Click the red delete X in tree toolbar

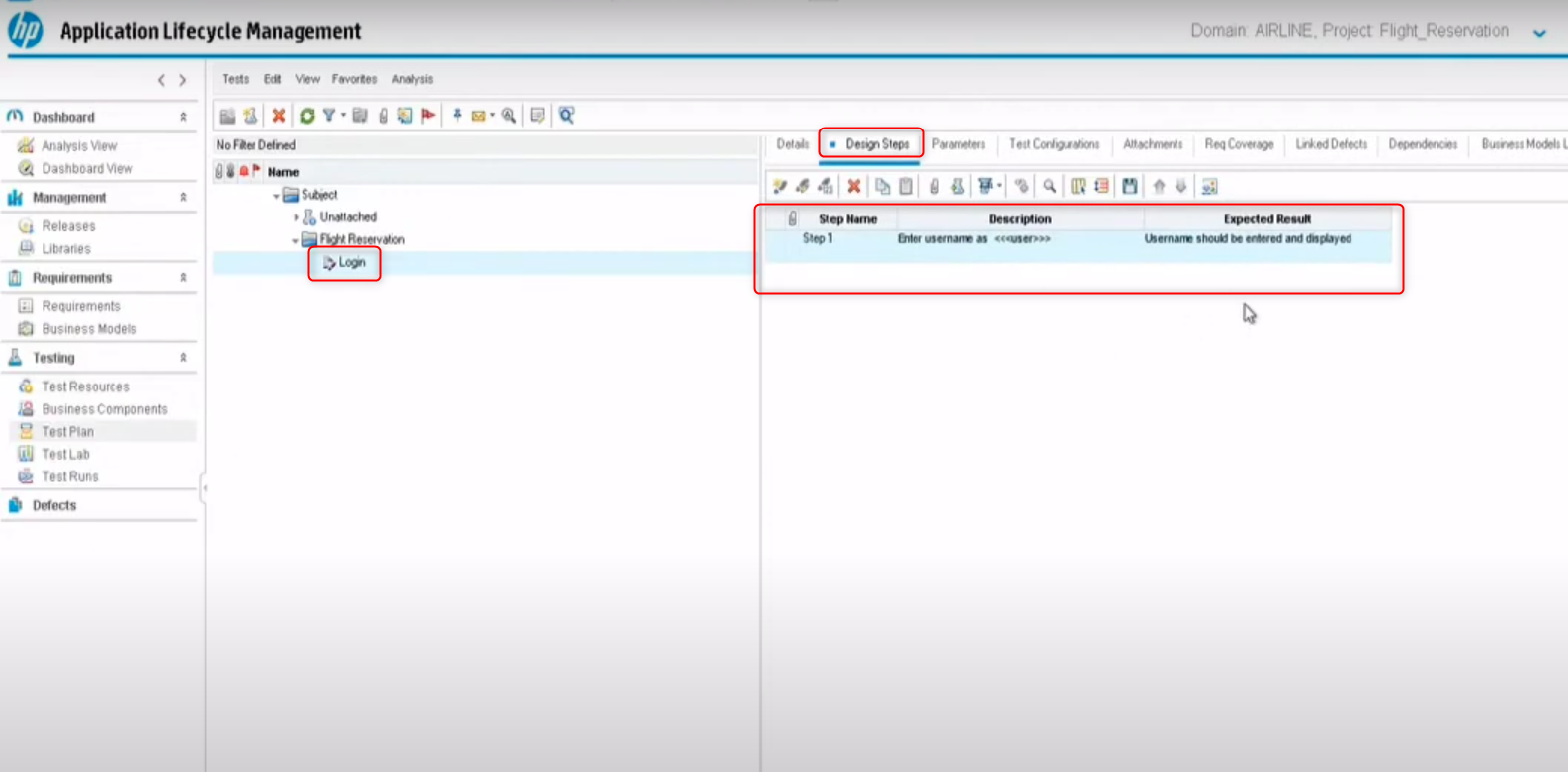(279, 116)
